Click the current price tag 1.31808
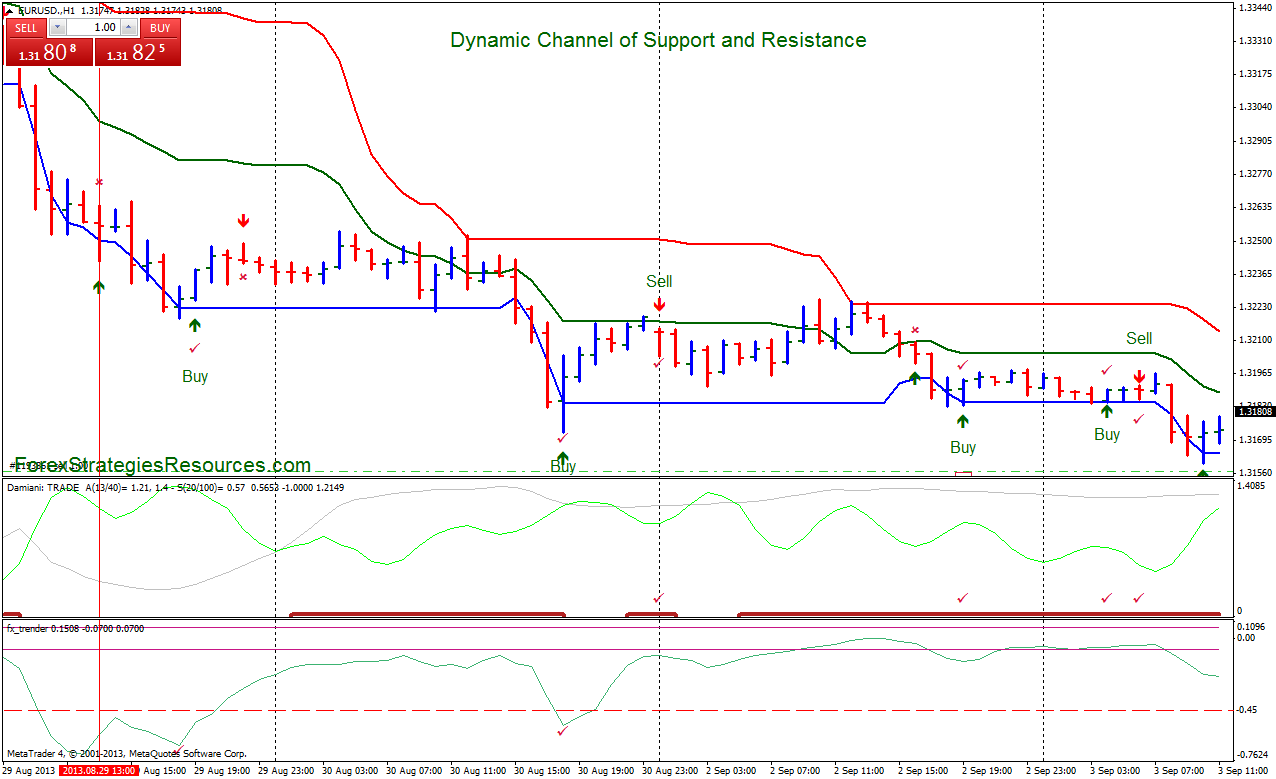This screenshot has height=779, width=1276. coord(1254,411)
